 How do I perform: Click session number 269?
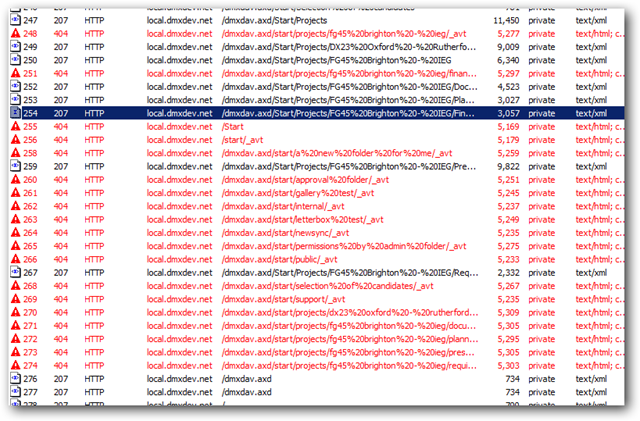30,299
